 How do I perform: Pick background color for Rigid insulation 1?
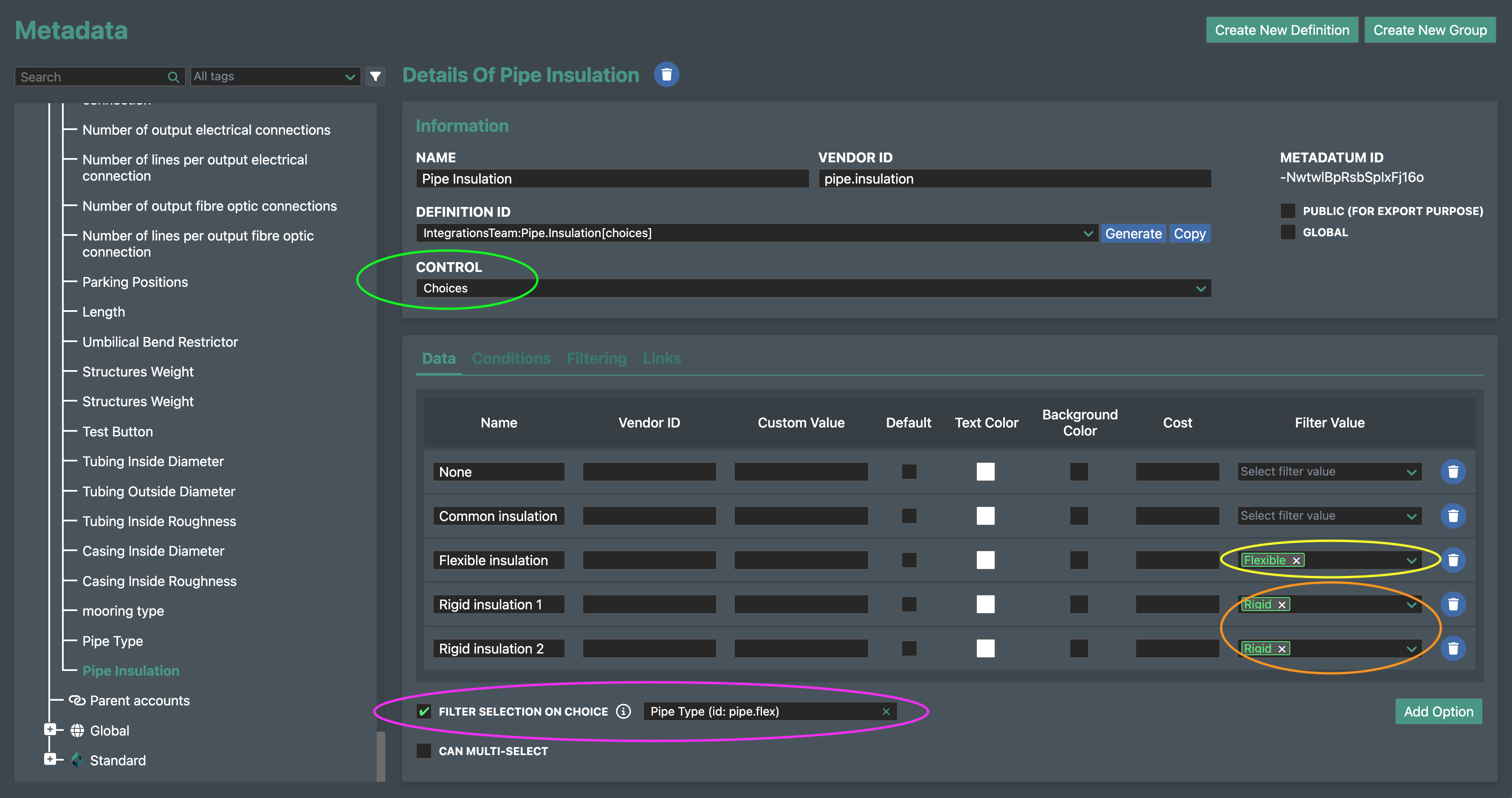pyautogui.click(x=1079, y=604)
